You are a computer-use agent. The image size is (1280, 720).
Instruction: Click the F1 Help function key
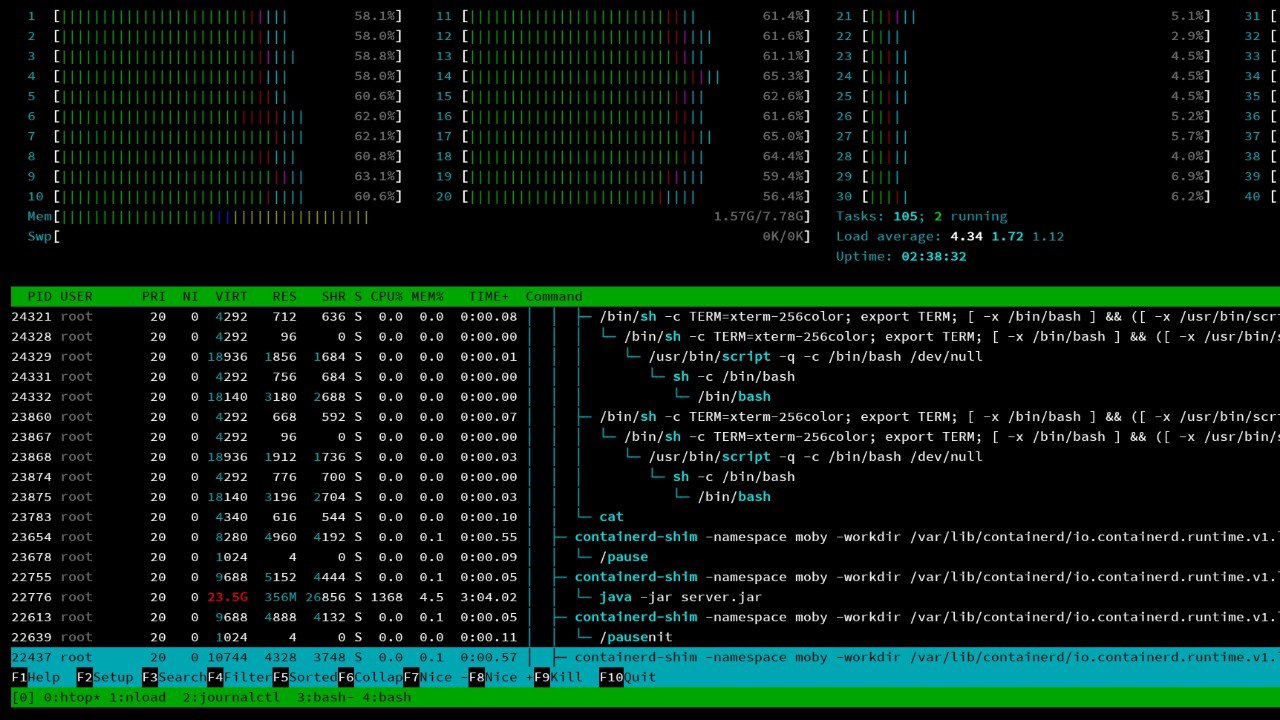[36, 677]
